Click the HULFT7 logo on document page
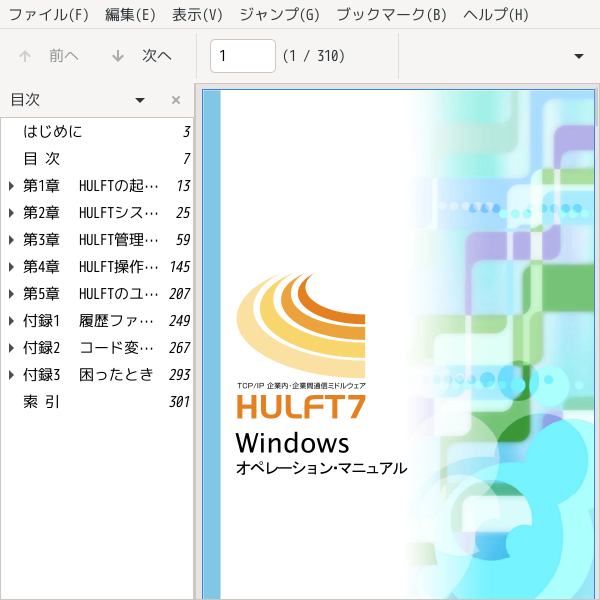 coord(302,406)
